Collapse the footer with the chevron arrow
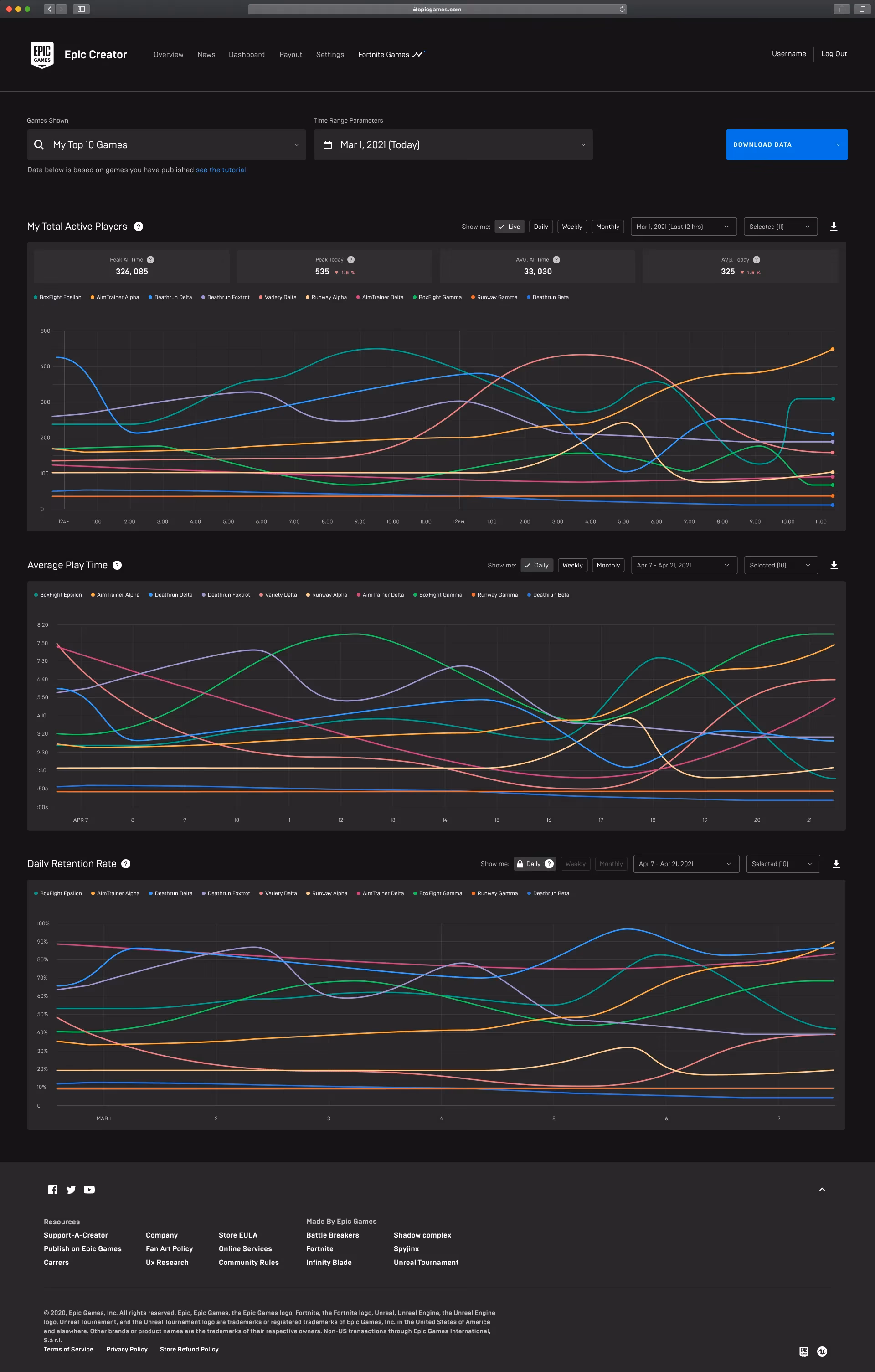Viewport: 875px width, 1372px height. [821, 1190]
